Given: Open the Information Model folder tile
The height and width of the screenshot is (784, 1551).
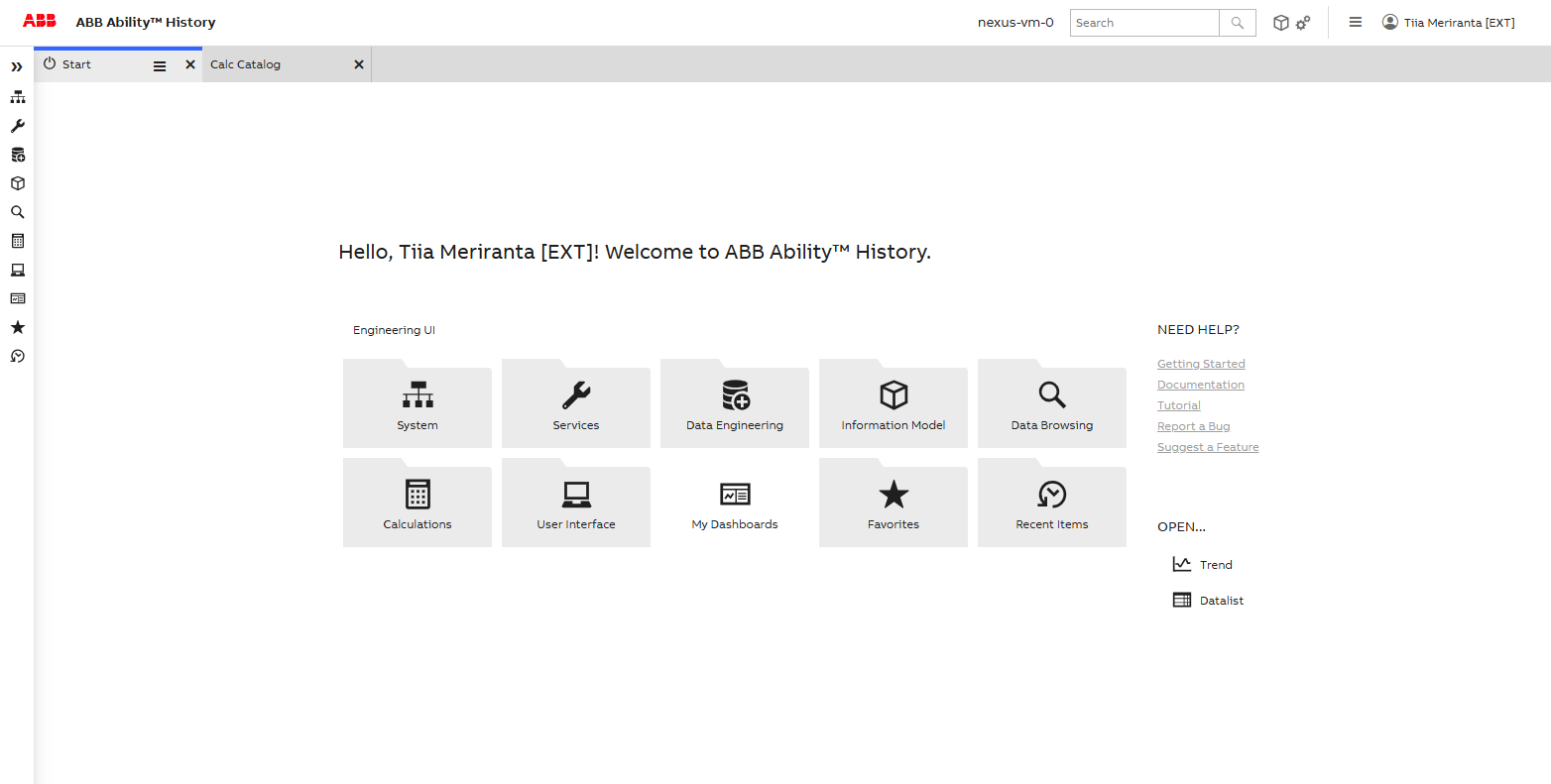Looking at the screenshot, I should point(894,403).
